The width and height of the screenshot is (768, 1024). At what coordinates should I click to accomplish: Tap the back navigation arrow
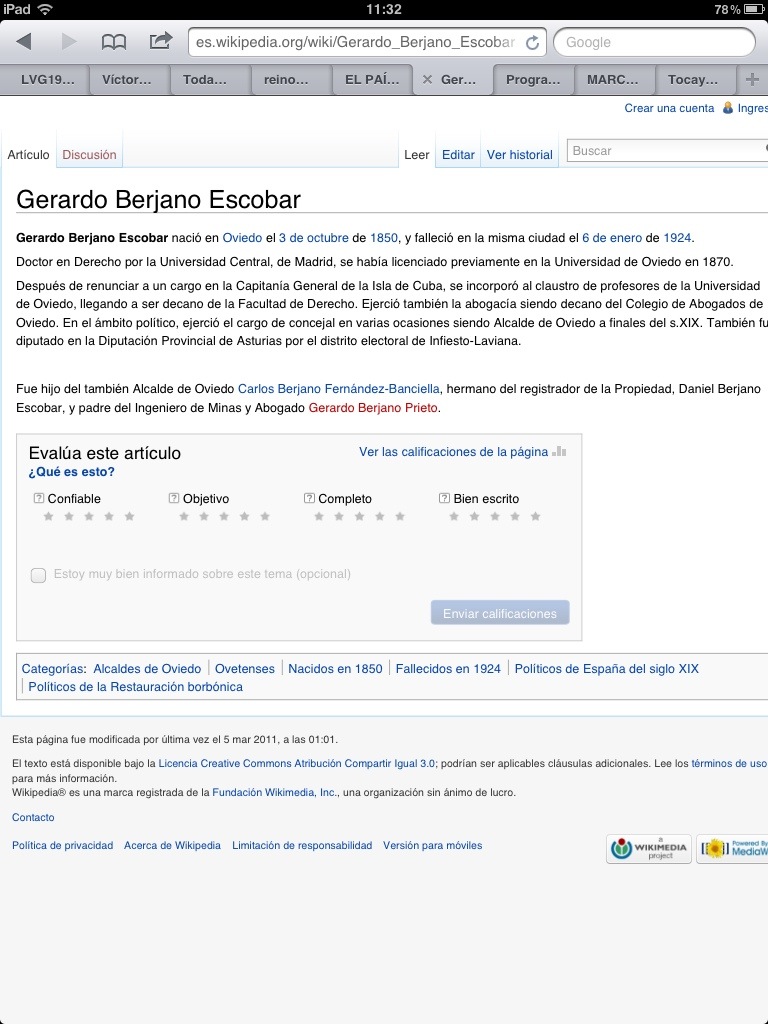[x=24, y=42]
